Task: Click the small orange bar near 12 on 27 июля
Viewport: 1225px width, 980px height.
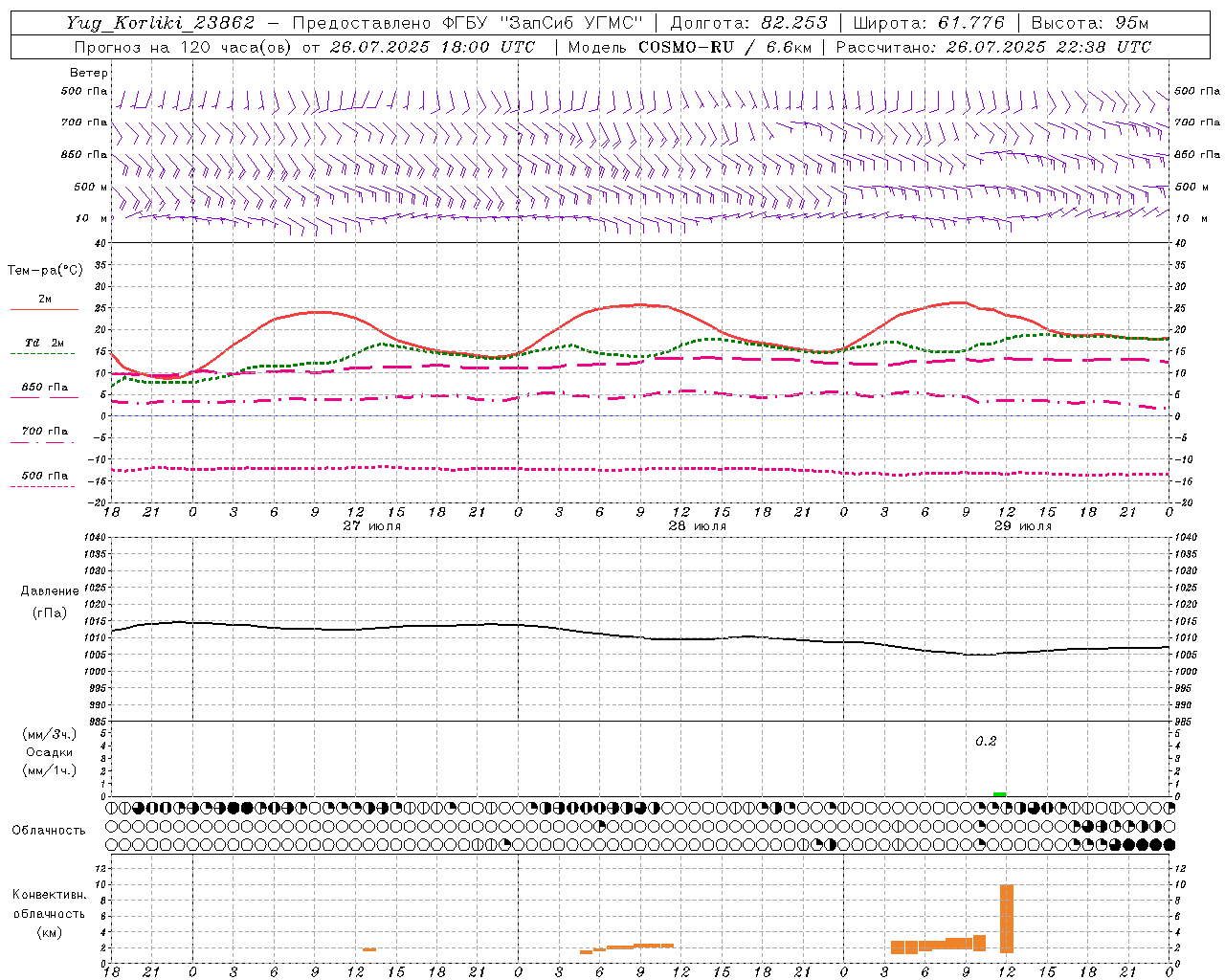Action: coord(369,949)
